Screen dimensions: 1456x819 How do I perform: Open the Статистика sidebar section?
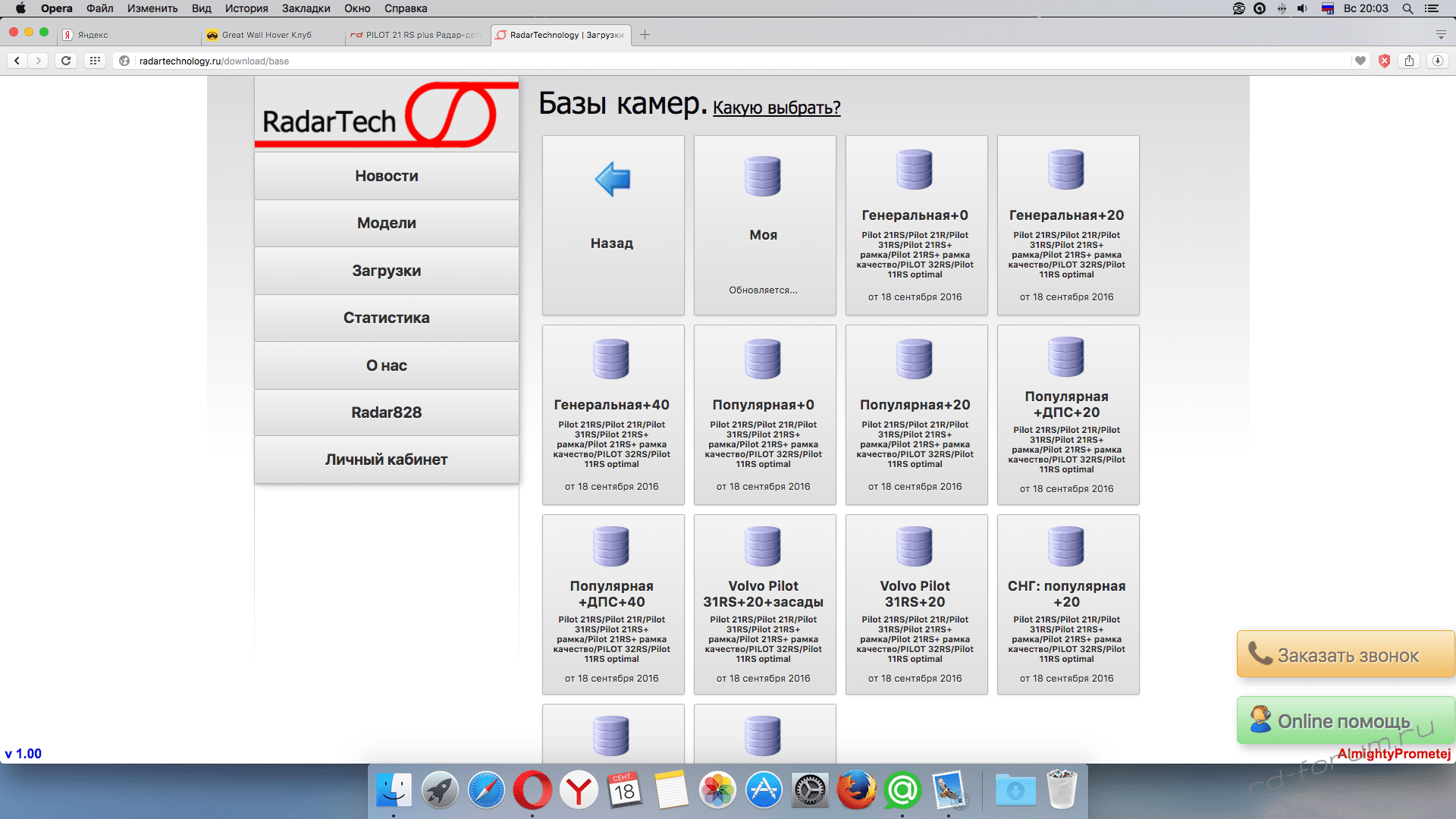tap(387, 318)
